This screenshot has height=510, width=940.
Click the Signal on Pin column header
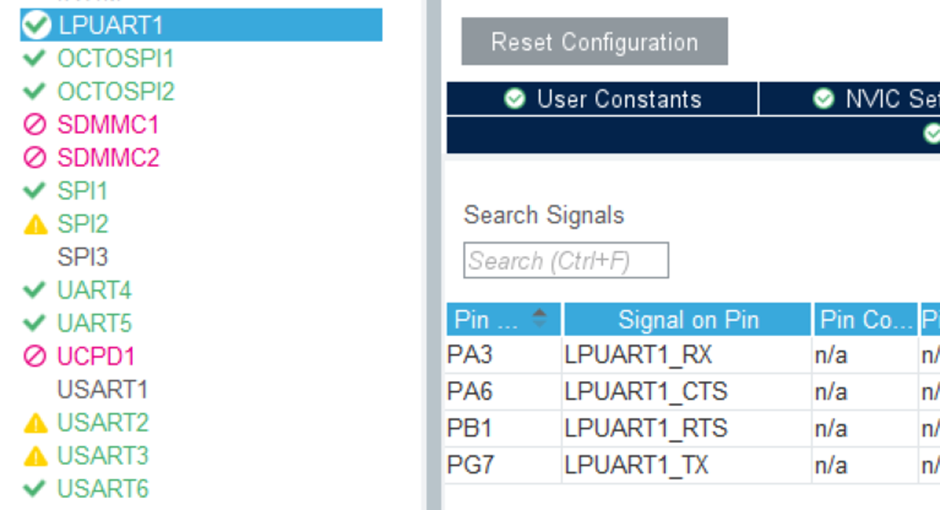(687, 320)
